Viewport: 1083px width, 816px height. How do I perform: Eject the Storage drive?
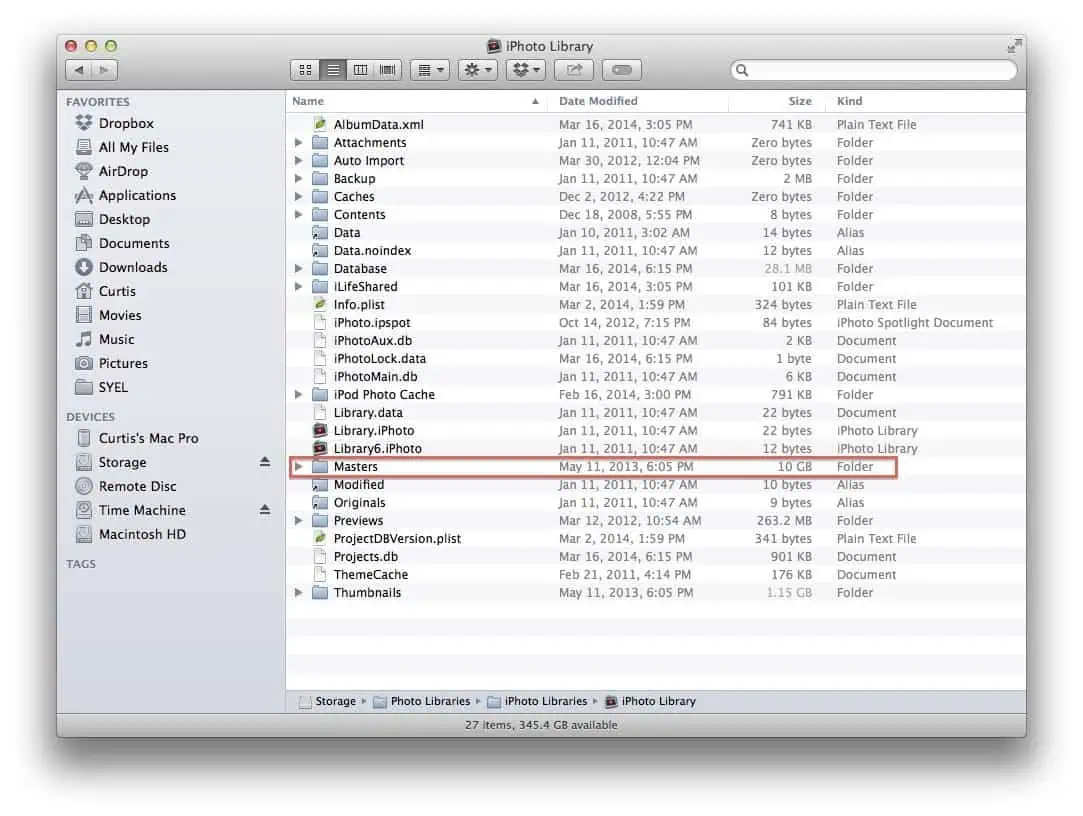point(265,462)
